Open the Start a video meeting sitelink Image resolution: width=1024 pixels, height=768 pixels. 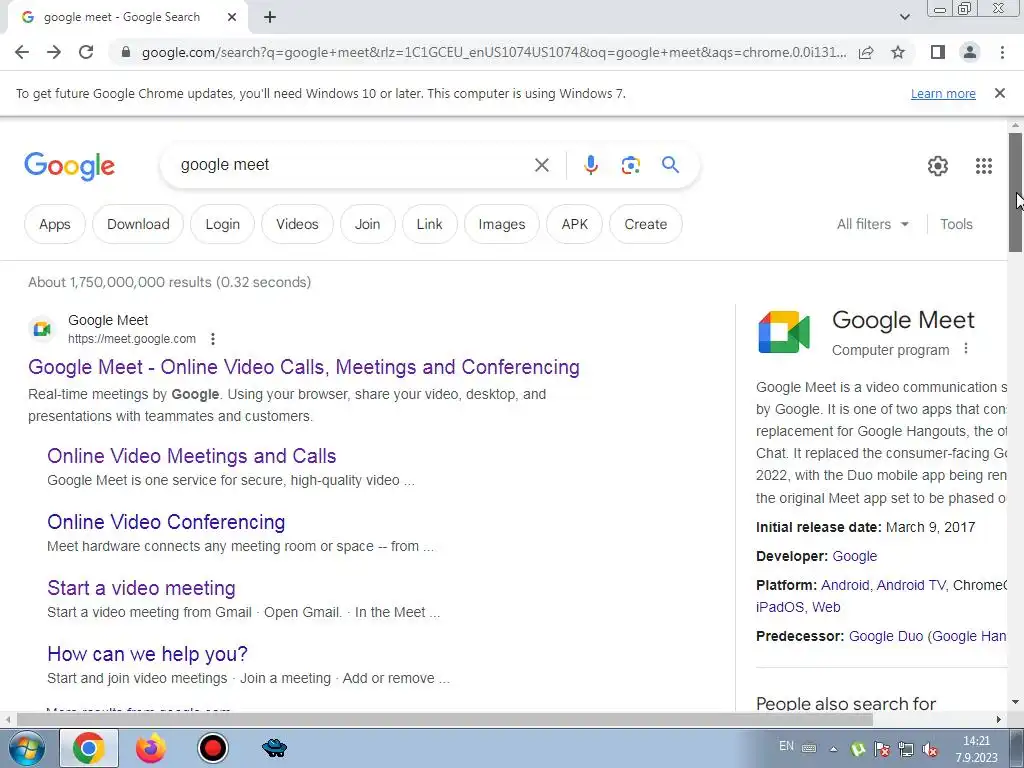click(x=141, y=588)
